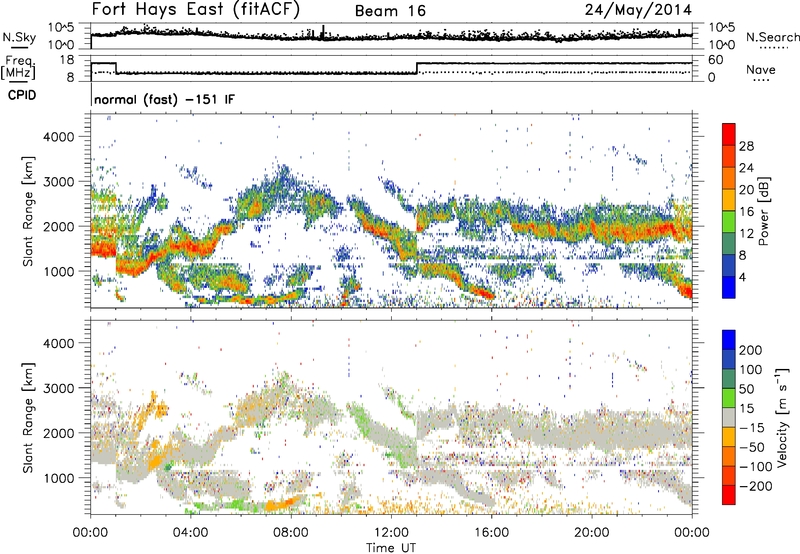The height and width of the screenshot is (554, 800).
Task: Click the 'Freq. [MHz]' axis label
Action: click(x=18, y=67)
